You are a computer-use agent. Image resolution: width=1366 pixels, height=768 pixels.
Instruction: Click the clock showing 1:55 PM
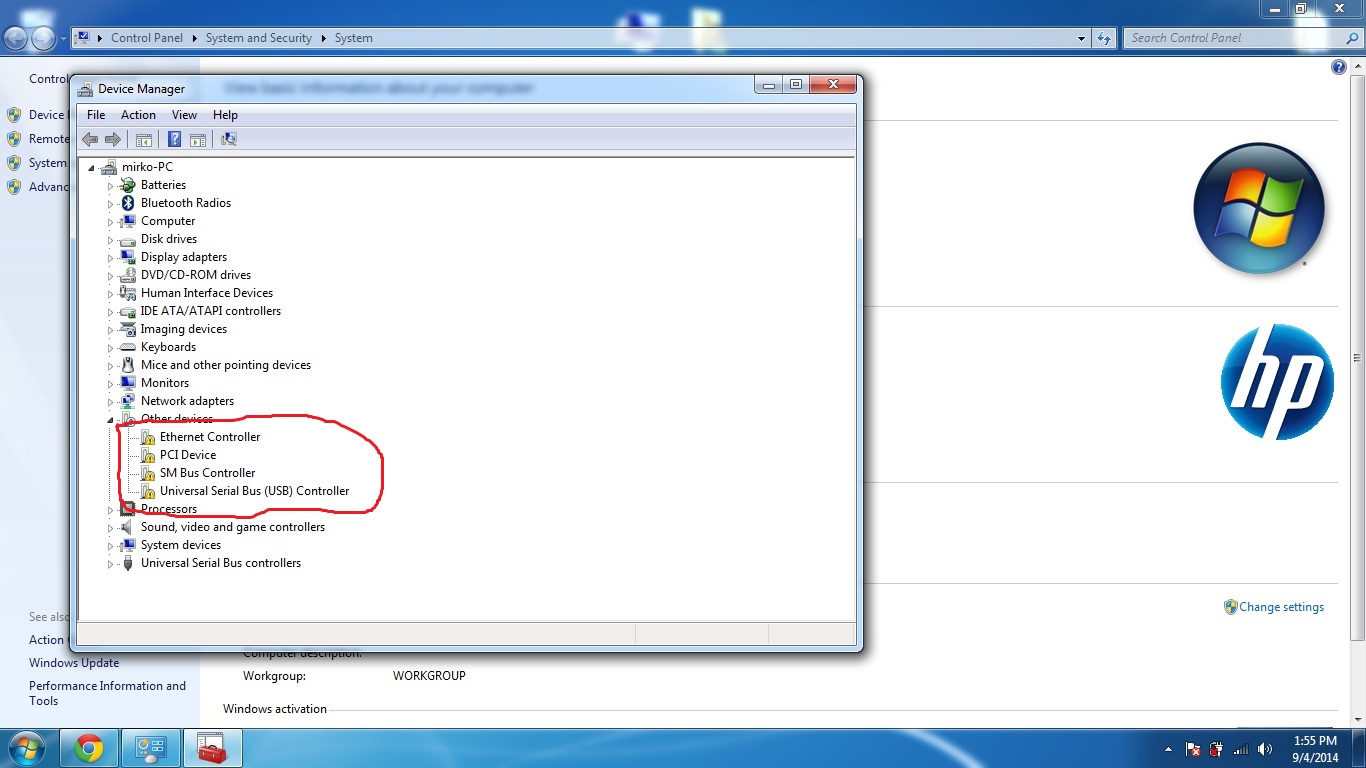[x=1315, y=741]
